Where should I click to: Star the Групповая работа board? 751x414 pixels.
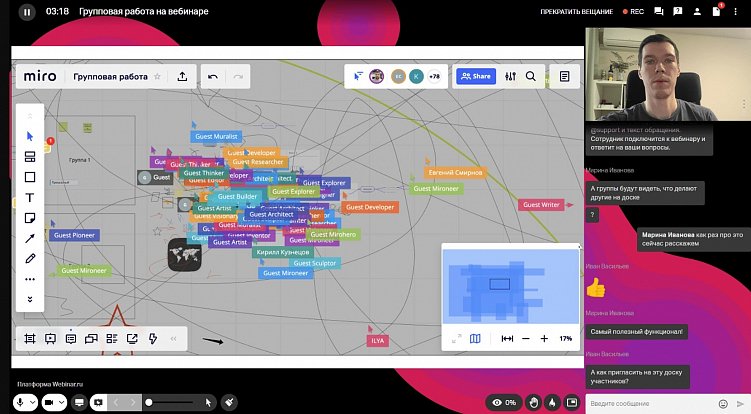point(157,77)
